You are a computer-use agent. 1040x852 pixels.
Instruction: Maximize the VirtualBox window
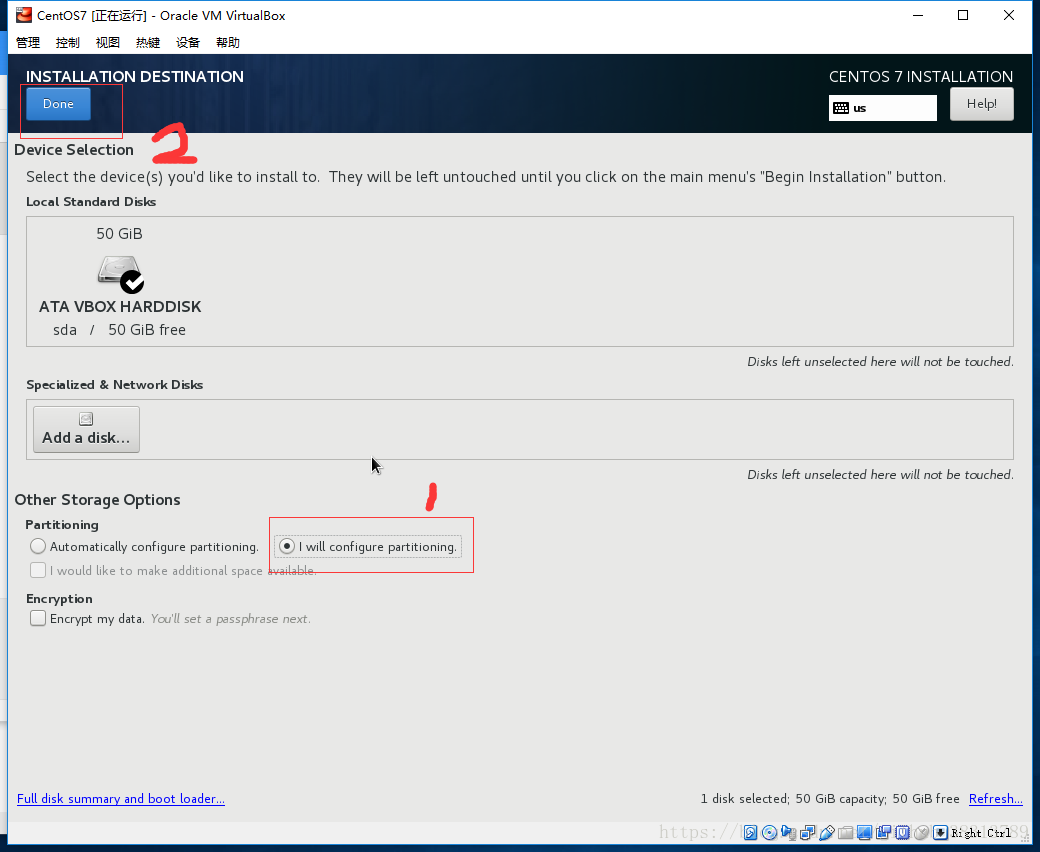point(963,15)
